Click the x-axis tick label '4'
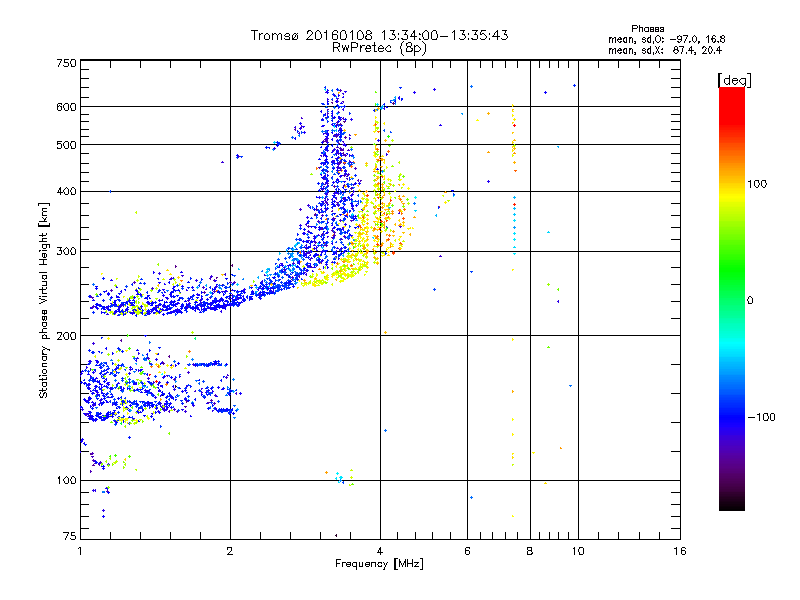 380,551
